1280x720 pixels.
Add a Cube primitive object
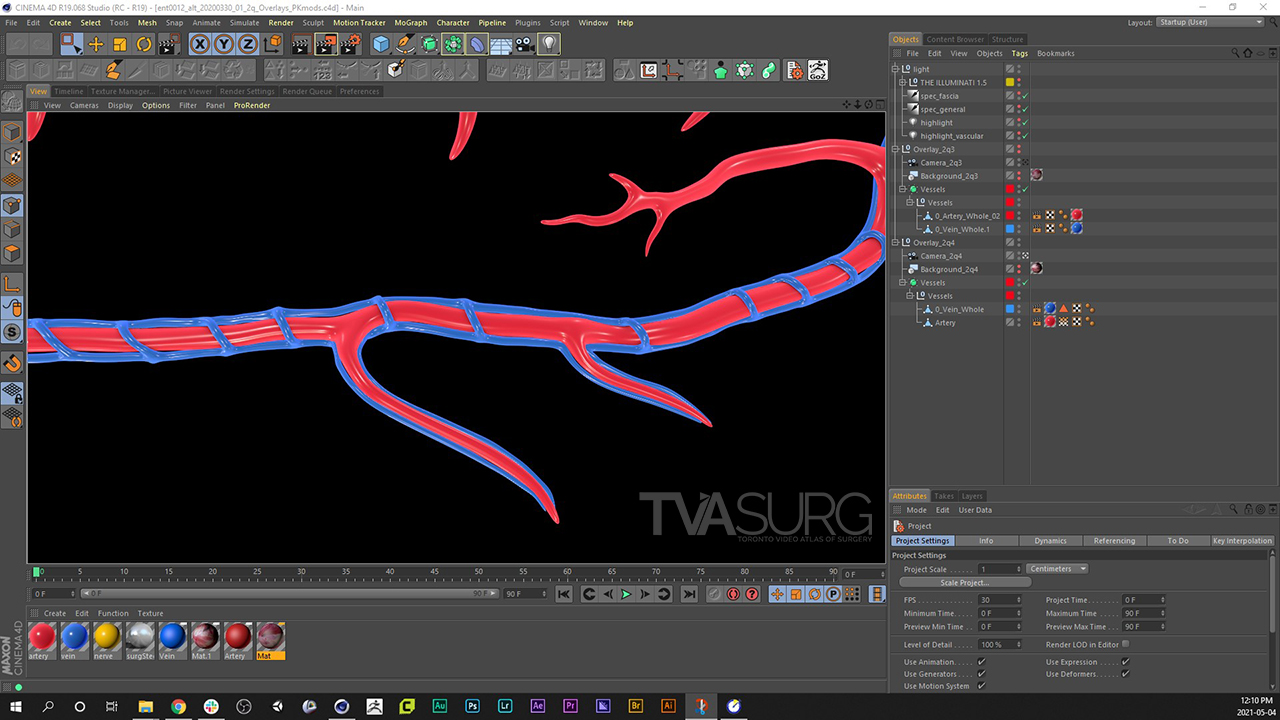[x=381, y=44]
